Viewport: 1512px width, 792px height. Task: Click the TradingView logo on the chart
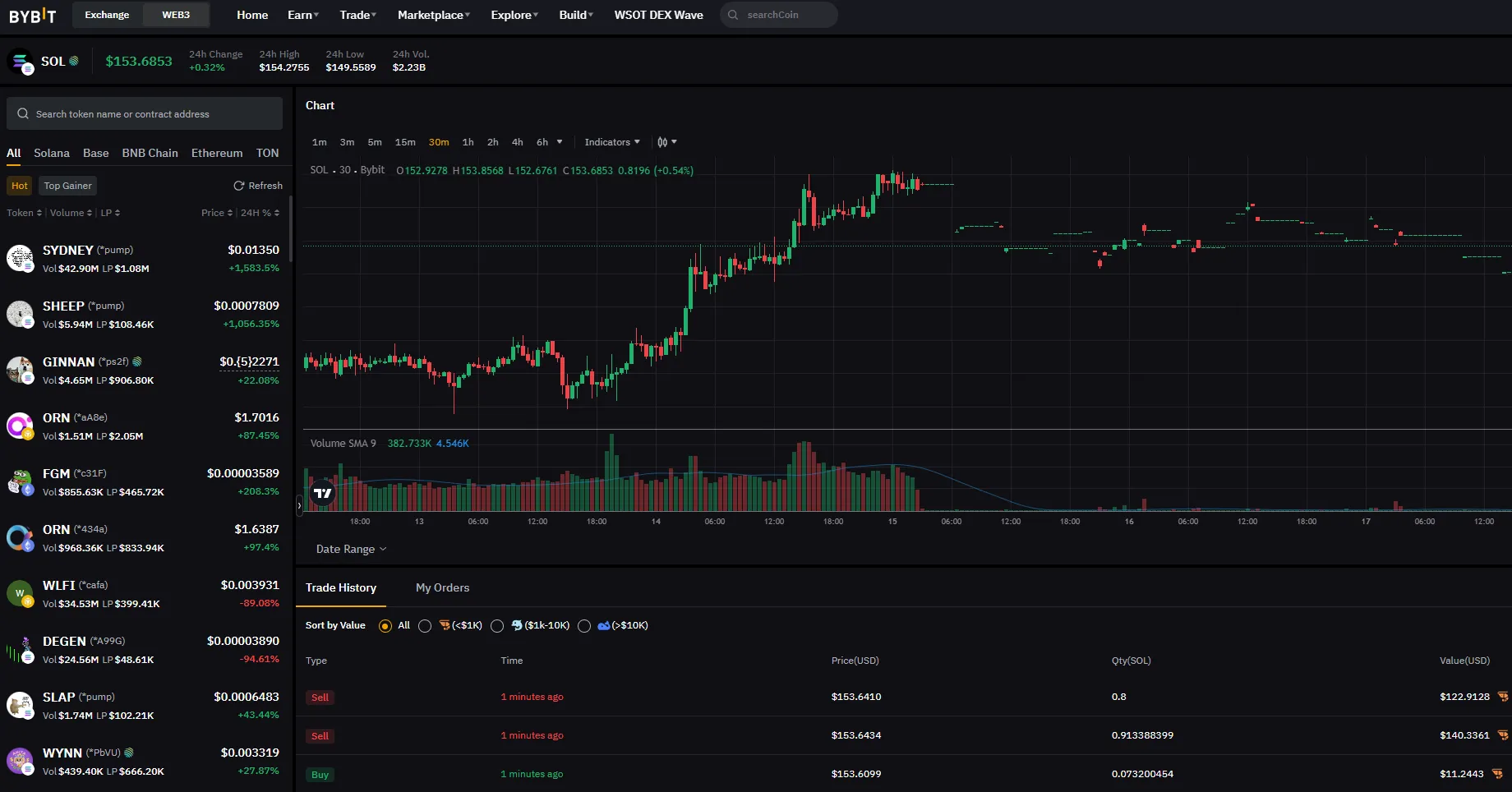click(322, 493)
